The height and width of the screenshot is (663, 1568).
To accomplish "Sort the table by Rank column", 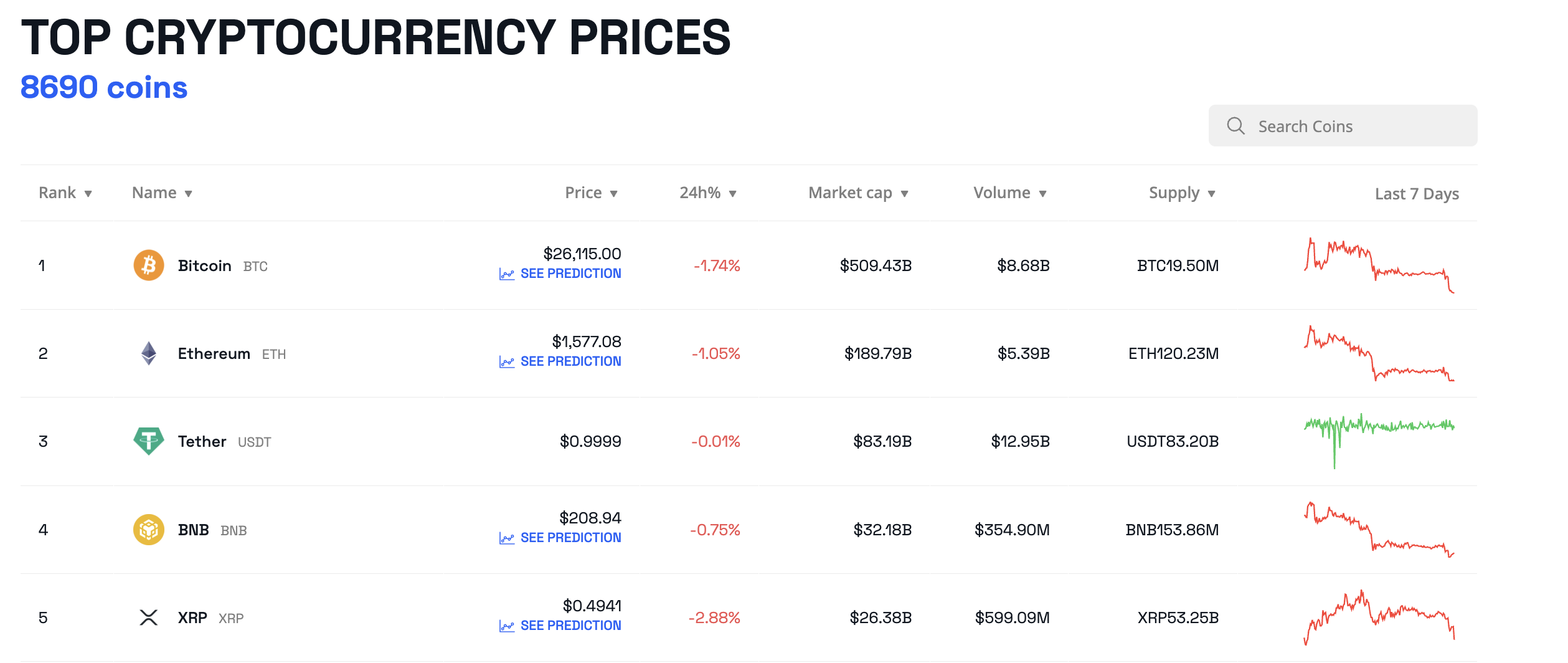I will click(65, 193).
